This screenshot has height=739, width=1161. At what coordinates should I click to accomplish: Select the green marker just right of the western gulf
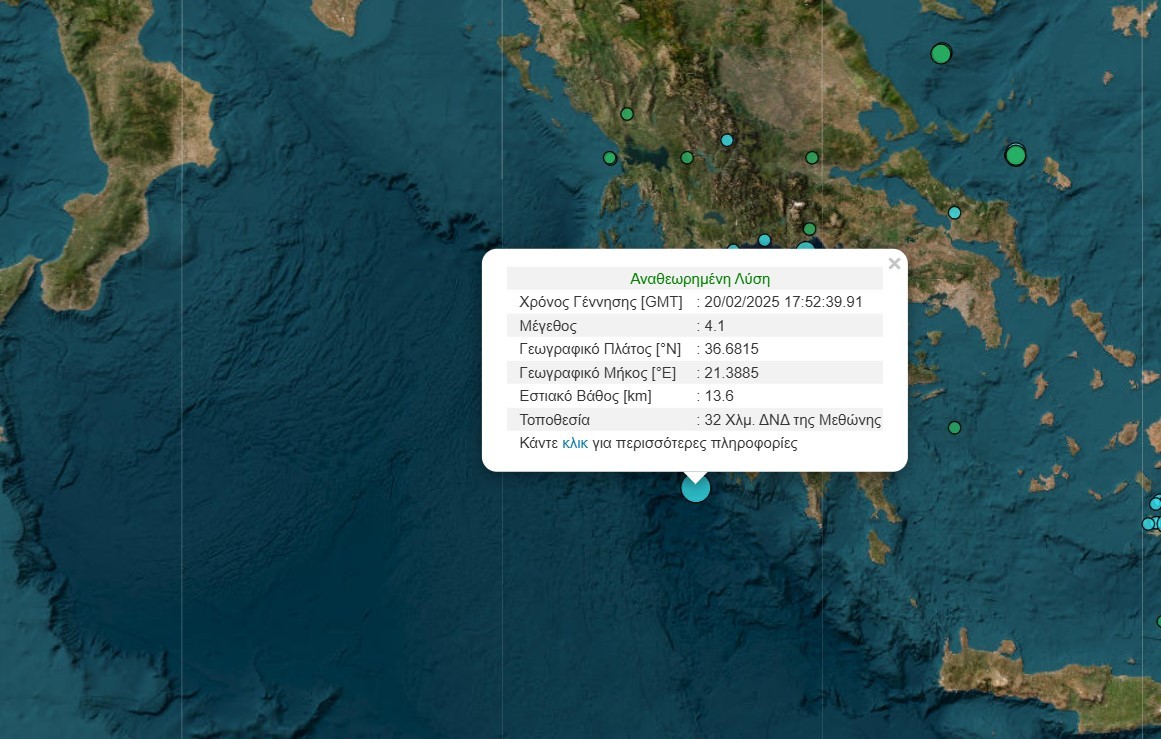(686, 157)
